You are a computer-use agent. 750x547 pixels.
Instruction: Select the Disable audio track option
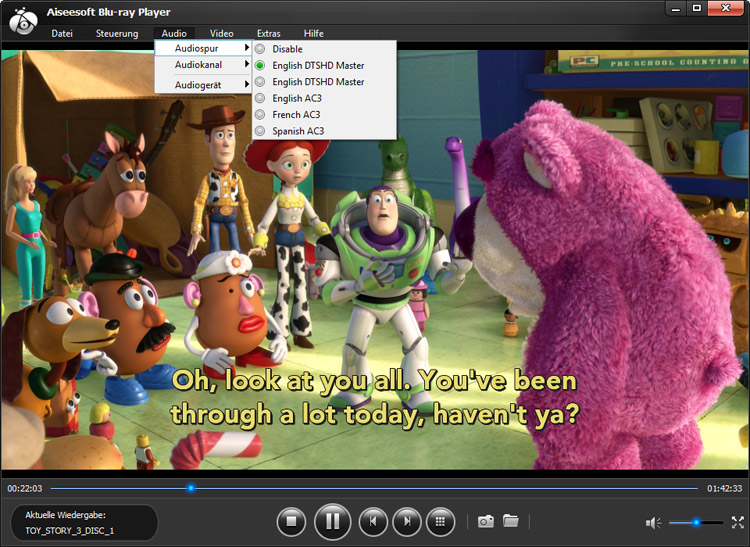tap(287, 49)
